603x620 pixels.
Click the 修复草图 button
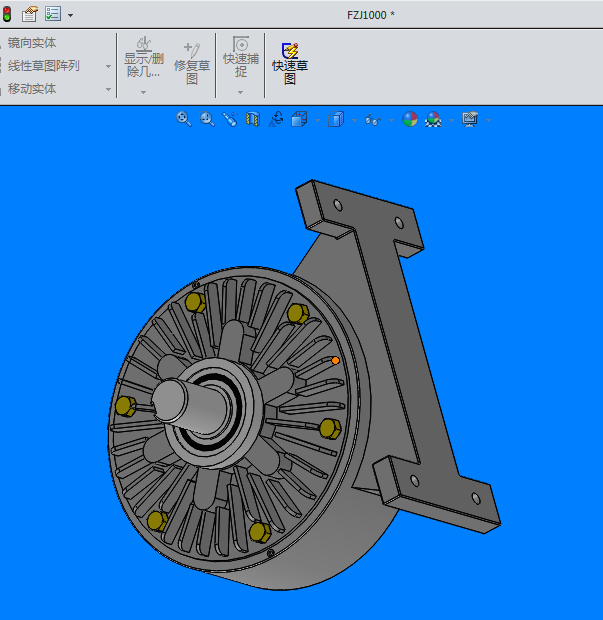(192, 63)
